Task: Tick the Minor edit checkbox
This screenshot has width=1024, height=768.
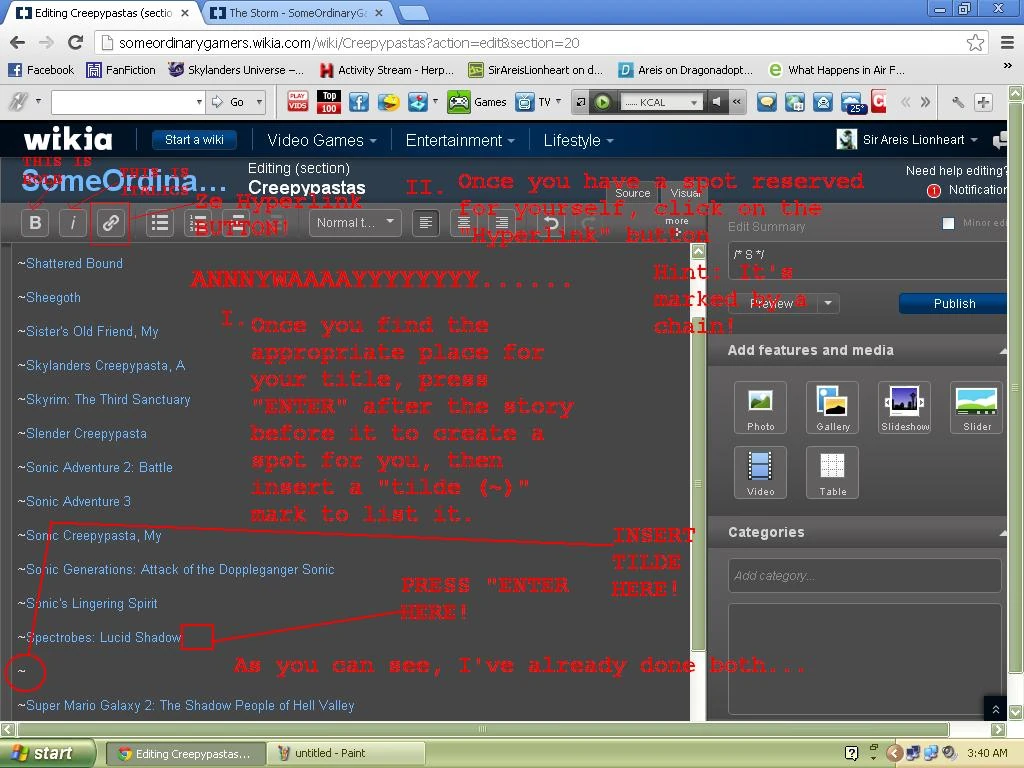Action: pos(948,223)
